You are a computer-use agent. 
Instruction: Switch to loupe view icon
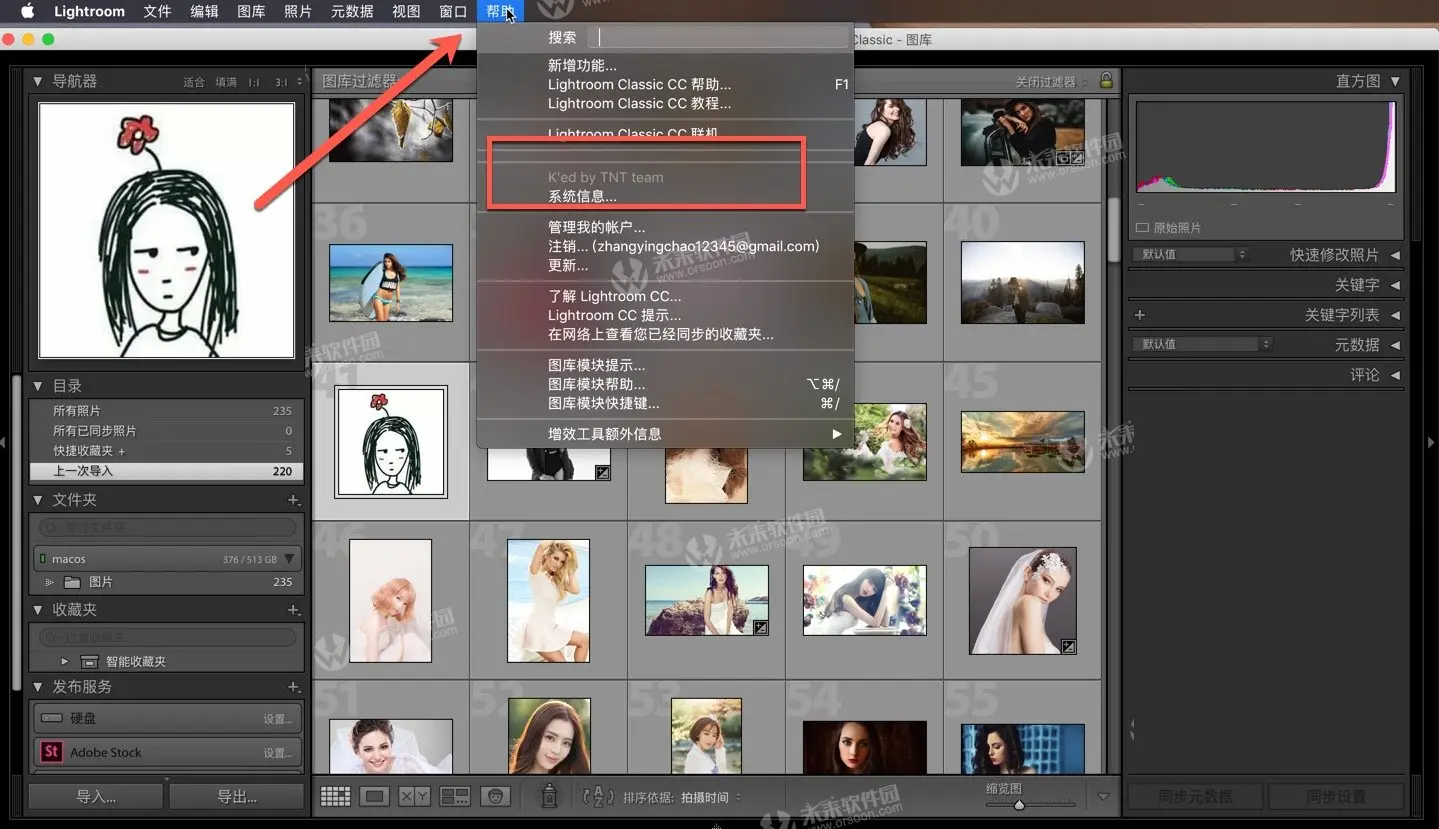(x=375, y=797)
